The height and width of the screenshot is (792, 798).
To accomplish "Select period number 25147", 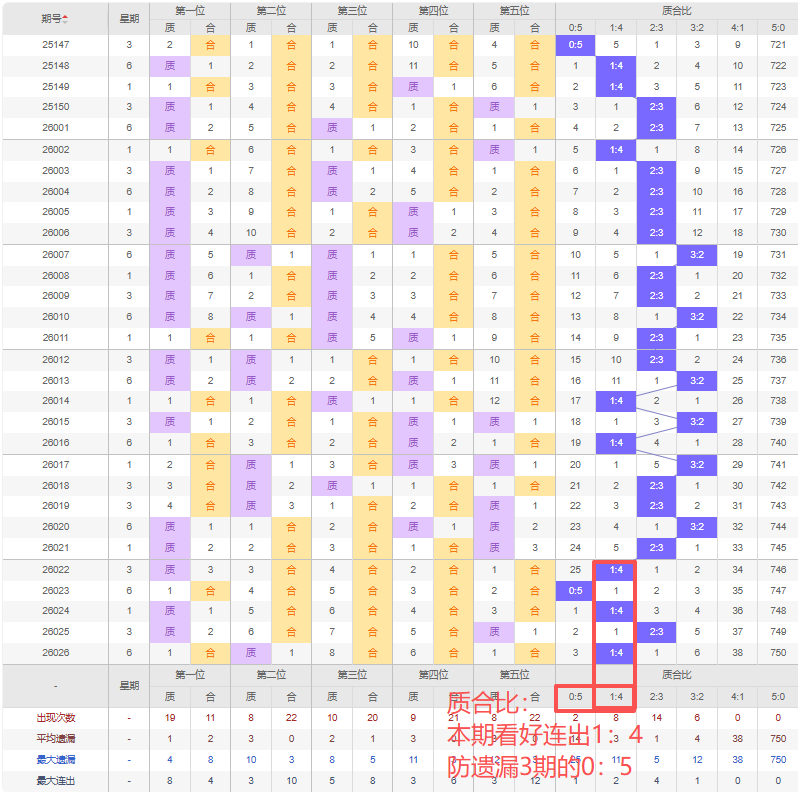I will [x=55, y=45].
